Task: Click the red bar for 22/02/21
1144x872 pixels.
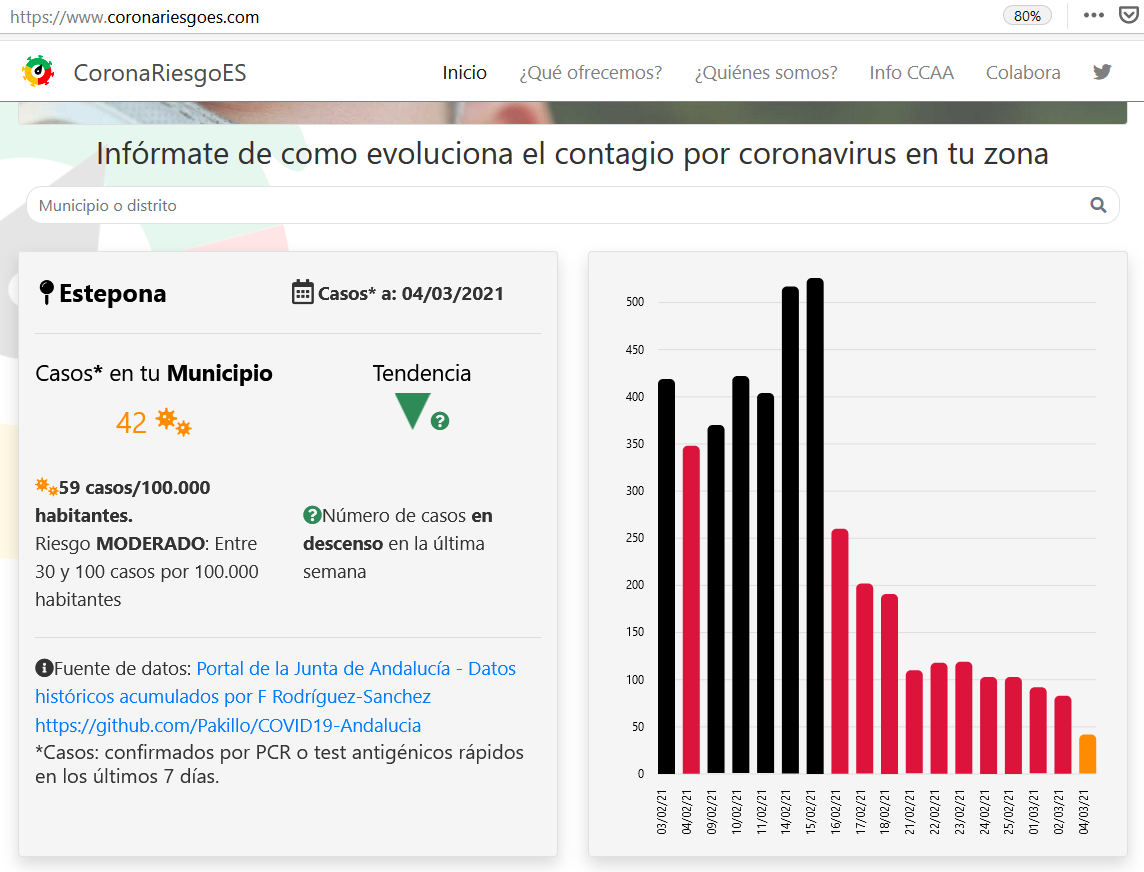Action: coord(939,718)
